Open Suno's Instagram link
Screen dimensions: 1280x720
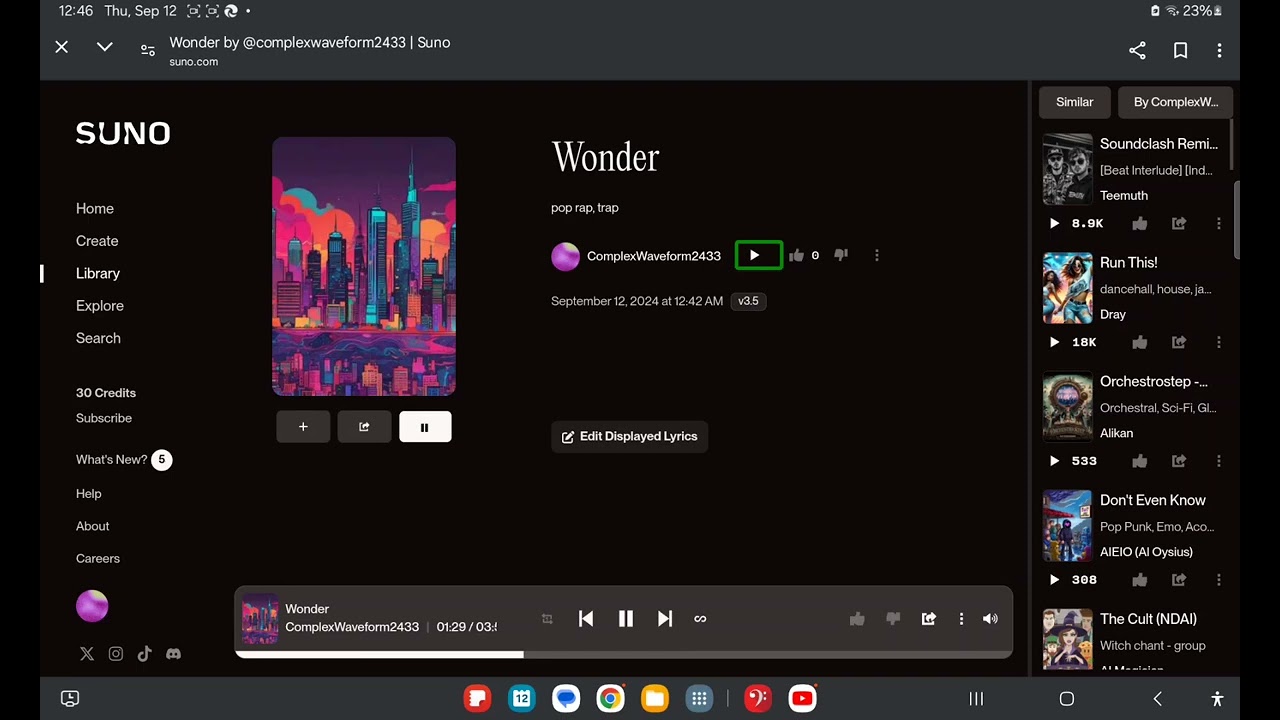(116, 654)
